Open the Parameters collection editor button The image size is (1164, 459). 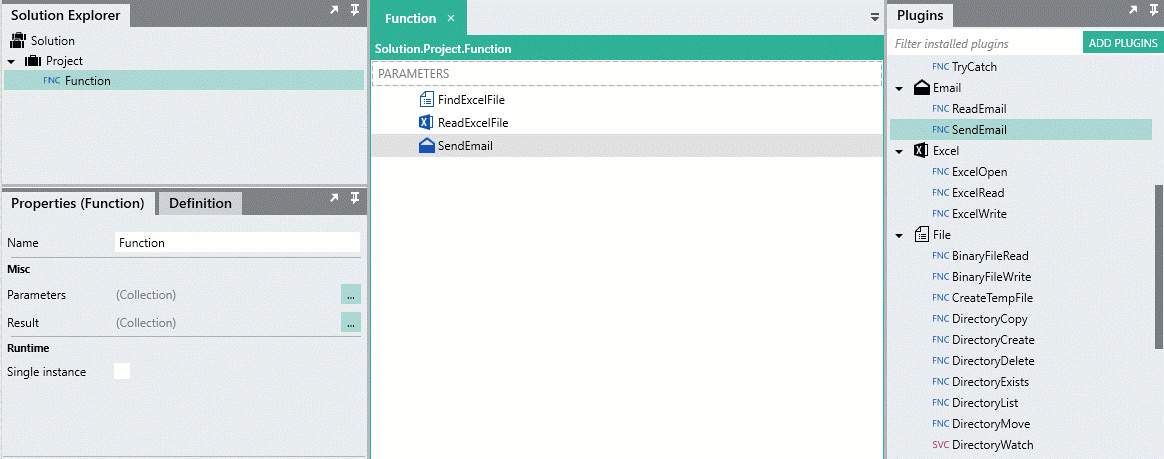[350, 294]
